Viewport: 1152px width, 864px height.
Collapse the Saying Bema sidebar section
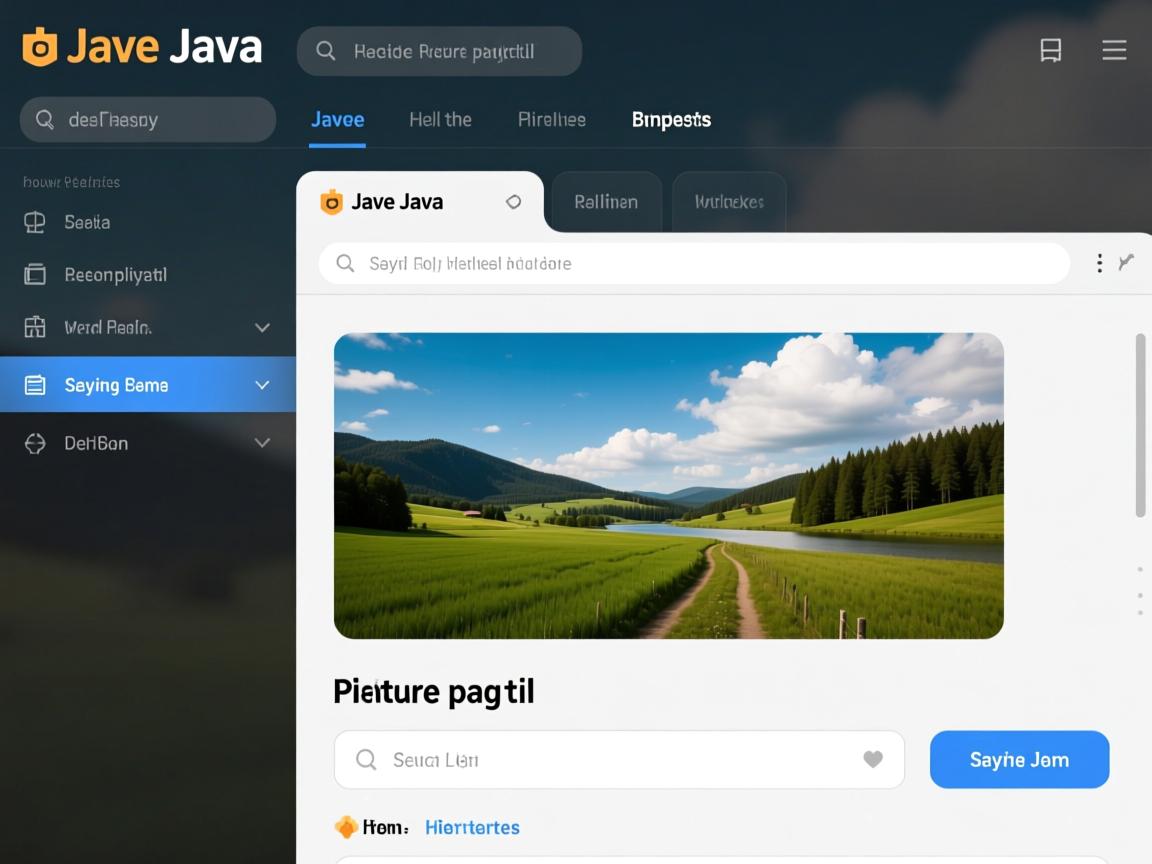pyautogui.click(x=262, y=384)
